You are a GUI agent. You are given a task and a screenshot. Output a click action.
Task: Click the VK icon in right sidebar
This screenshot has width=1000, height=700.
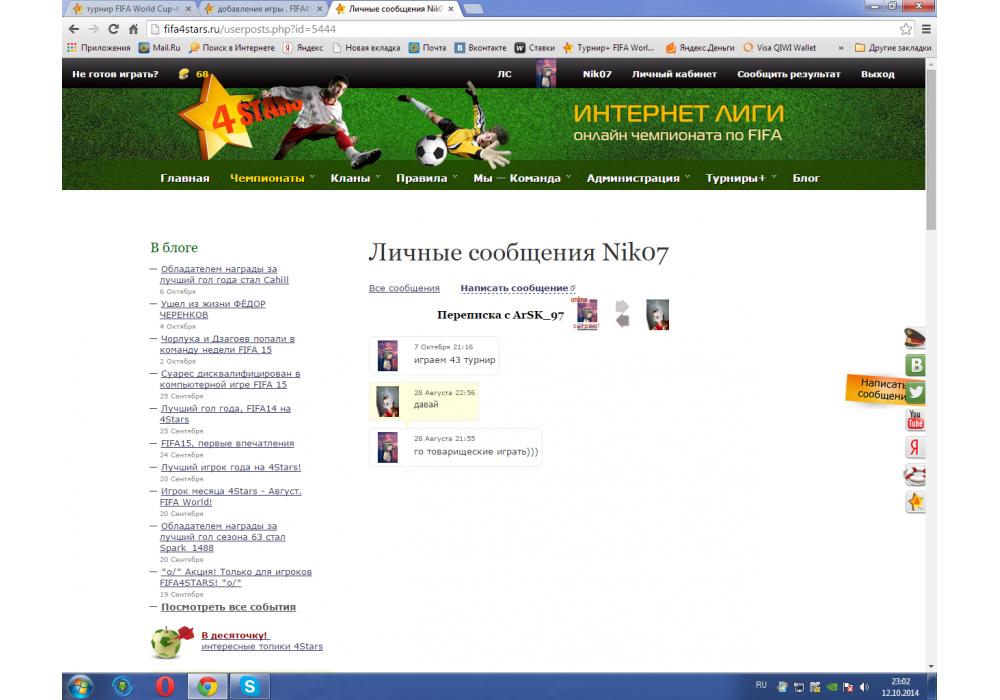915,365
